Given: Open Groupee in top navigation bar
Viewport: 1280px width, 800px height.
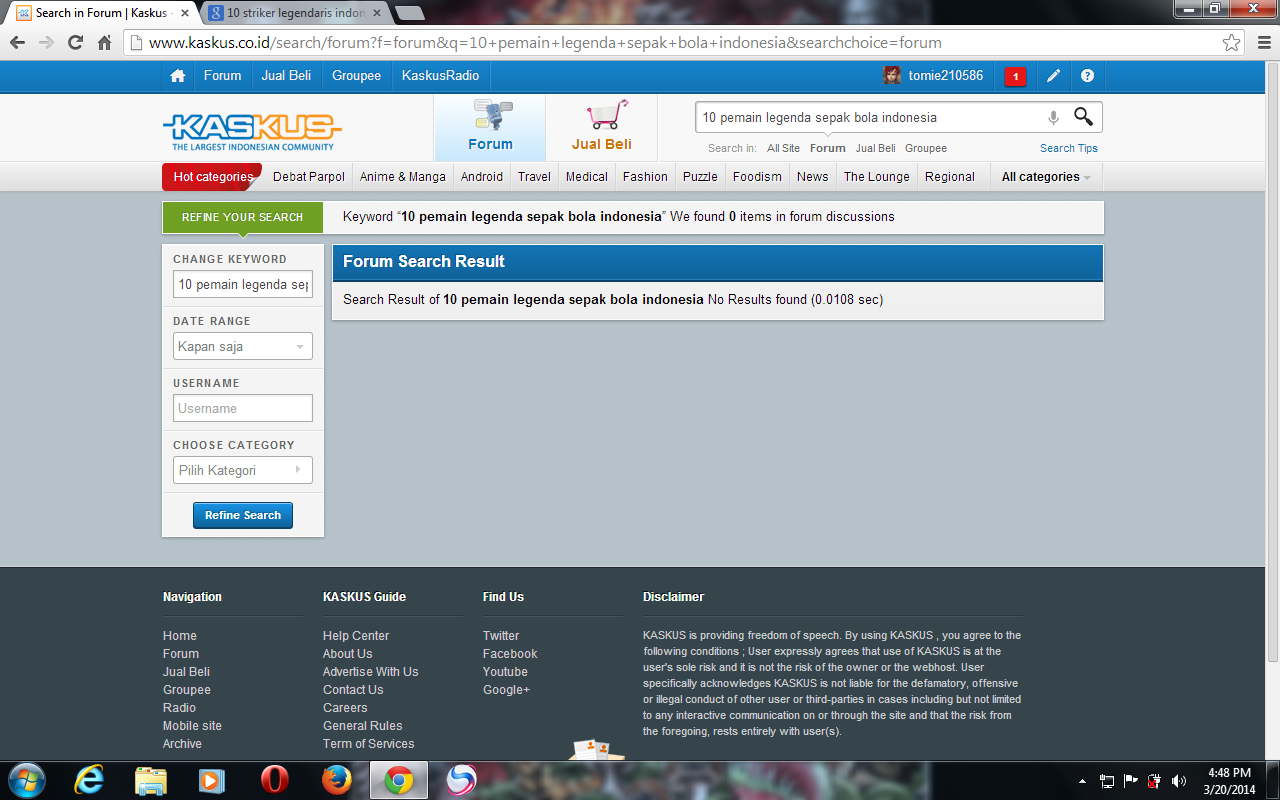Looking at the screenshot, I should (356, 76).
